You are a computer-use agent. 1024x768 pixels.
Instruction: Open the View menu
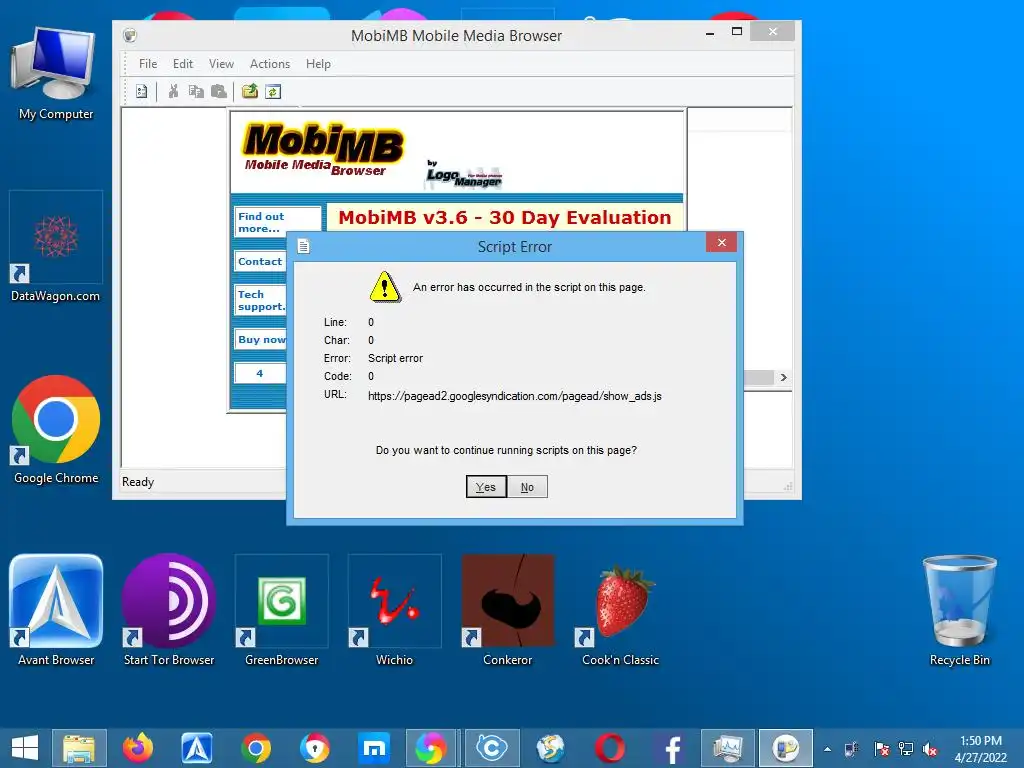click(x=221, y=64)
